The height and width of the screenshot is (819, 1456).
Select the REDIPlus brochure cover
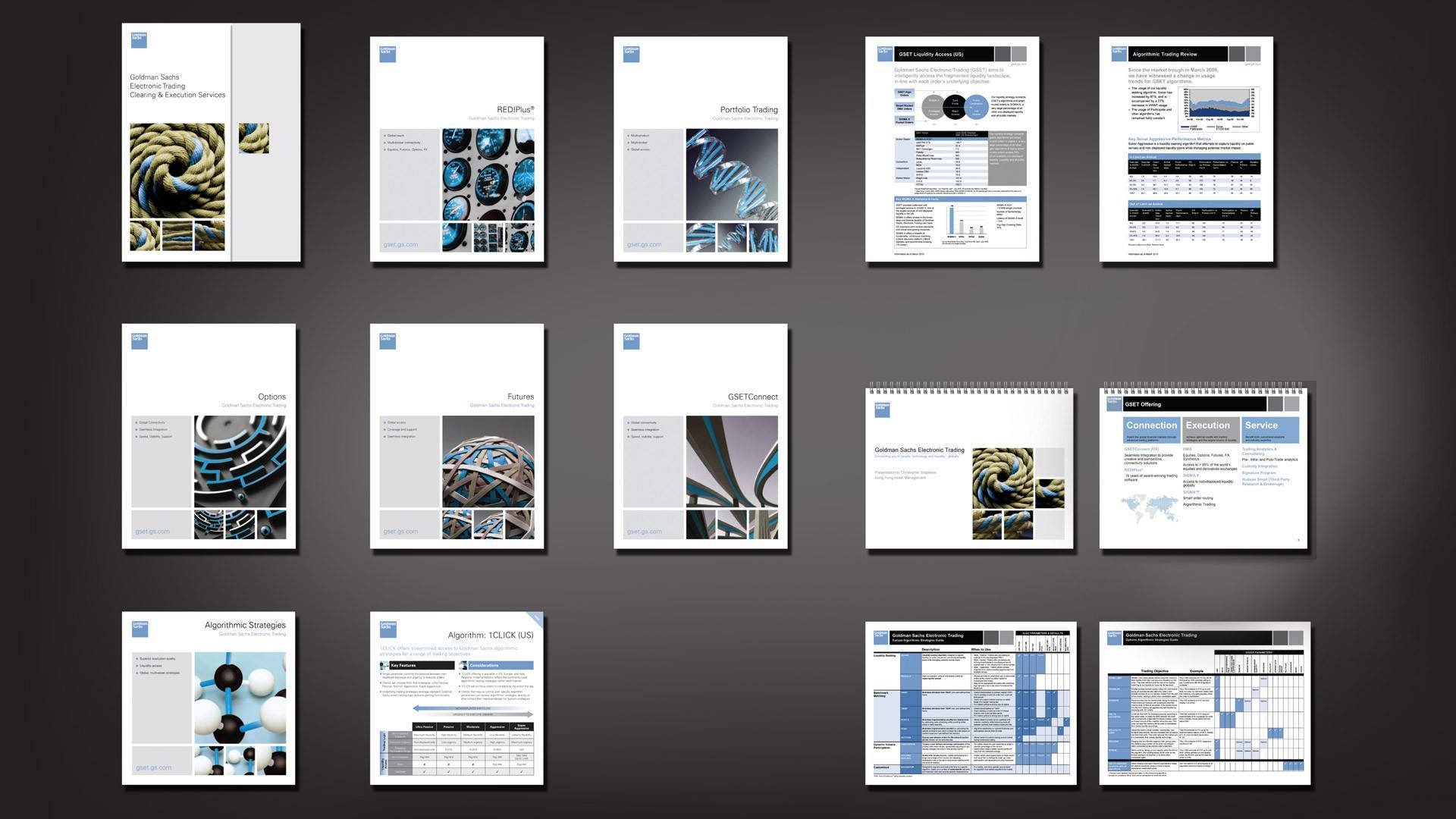point(457,149)
